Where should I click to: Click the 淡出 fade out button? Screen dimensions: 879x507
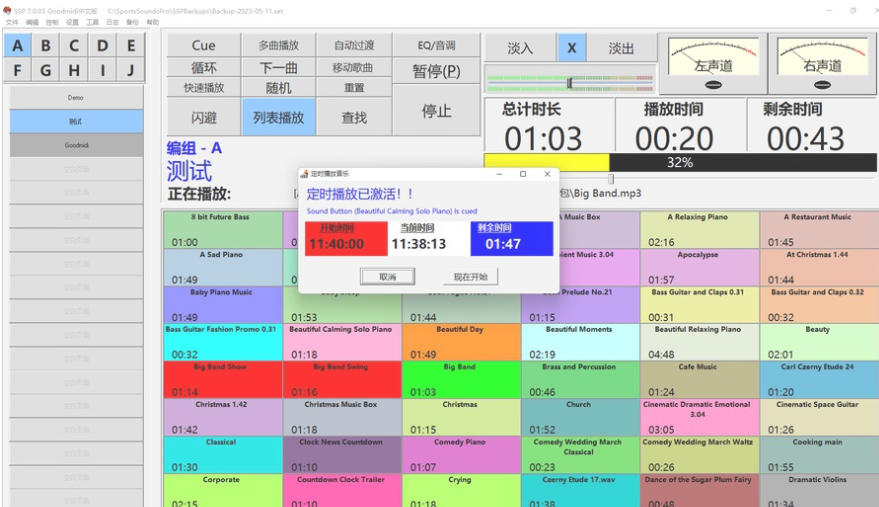[x=622, y=48]
